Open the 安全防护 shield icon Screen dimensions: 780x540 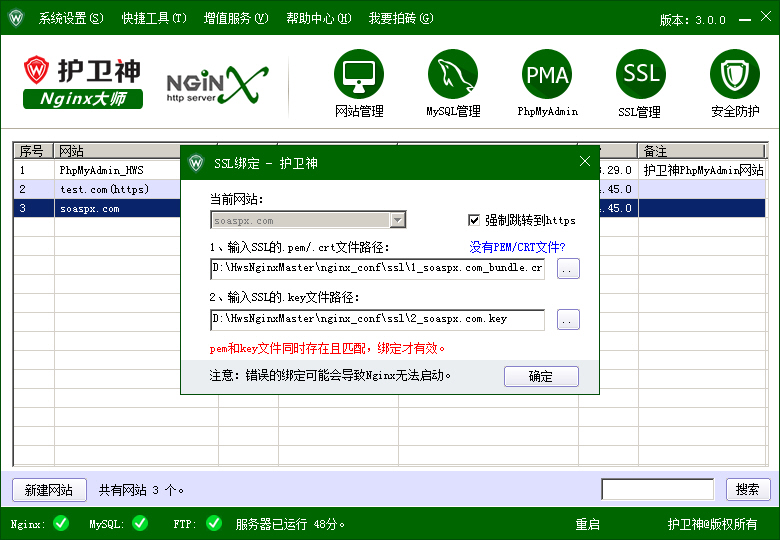pos(735,74)
